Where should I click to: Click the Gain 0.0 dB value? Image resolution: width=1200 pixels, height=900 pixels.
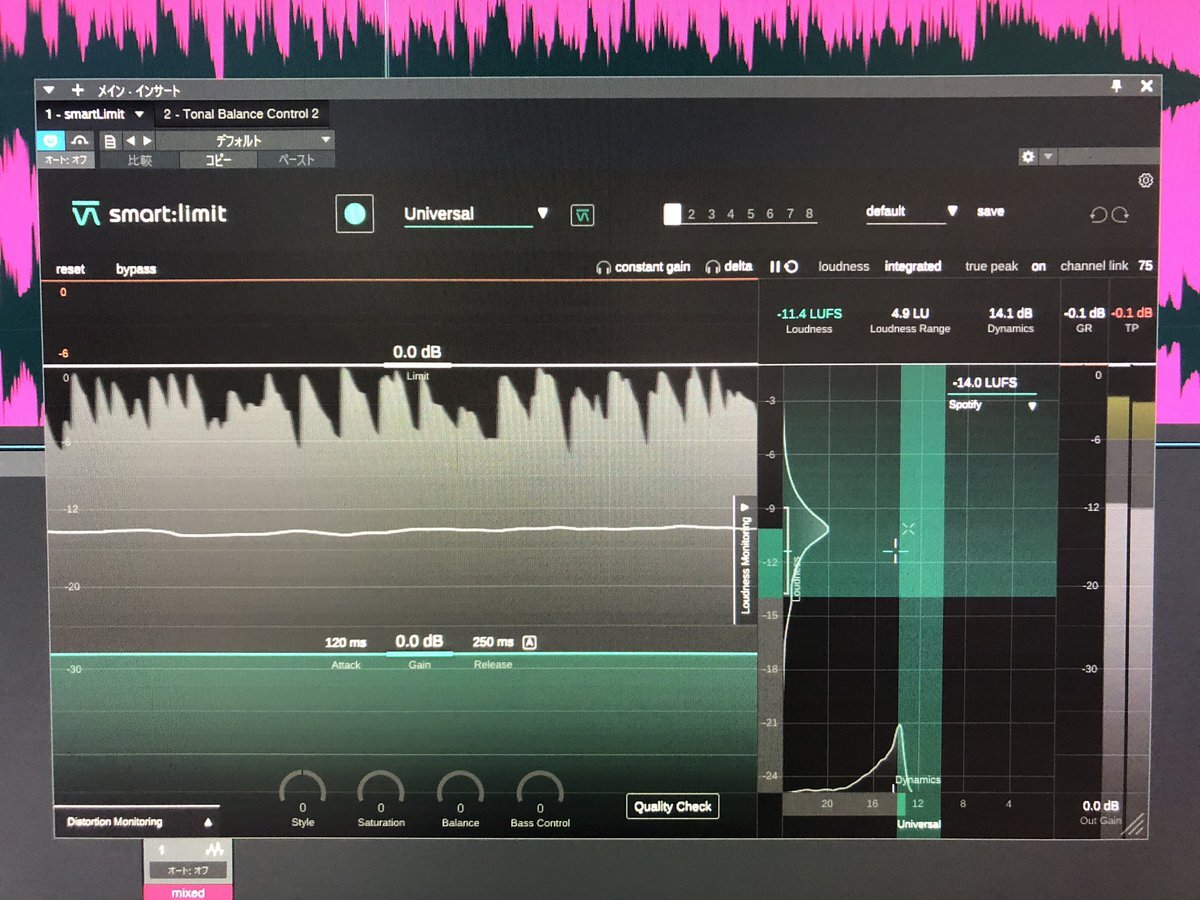pos(419,641)
